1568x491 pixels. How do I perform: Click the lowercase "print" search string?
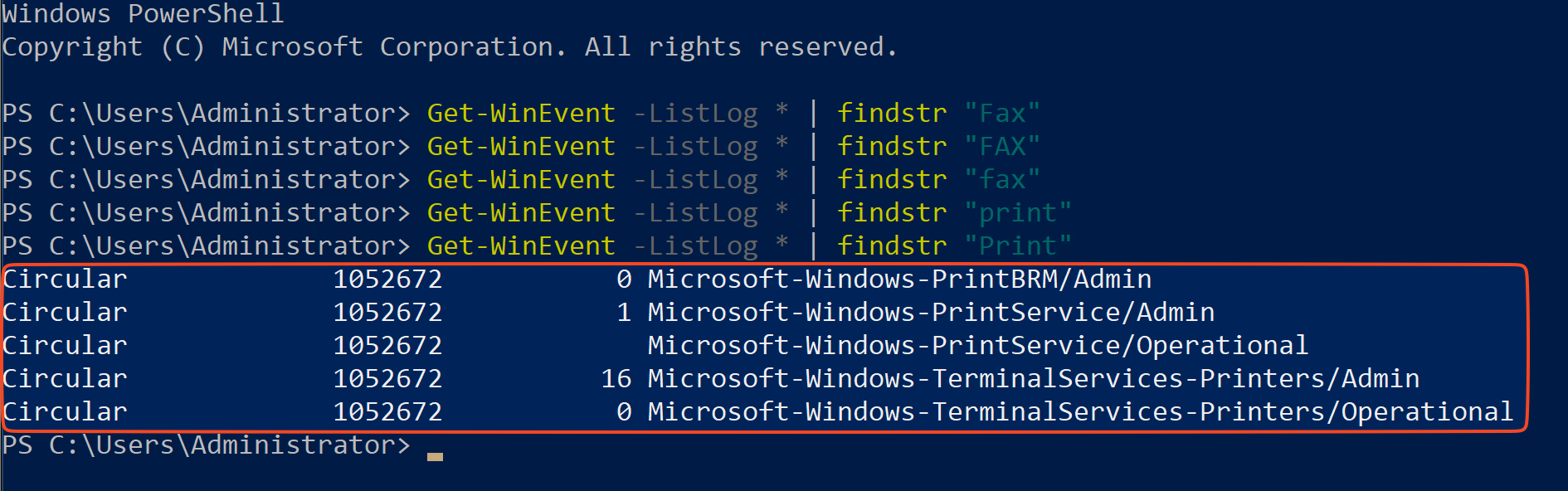point(1018,213)
